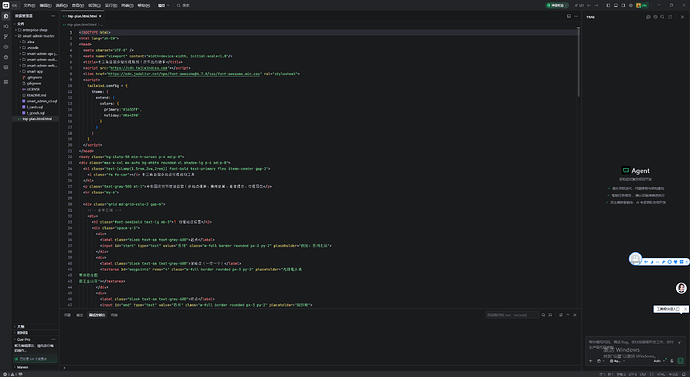Close the AI chat side panel
The image size is (690, 377).
pos(683,17)
